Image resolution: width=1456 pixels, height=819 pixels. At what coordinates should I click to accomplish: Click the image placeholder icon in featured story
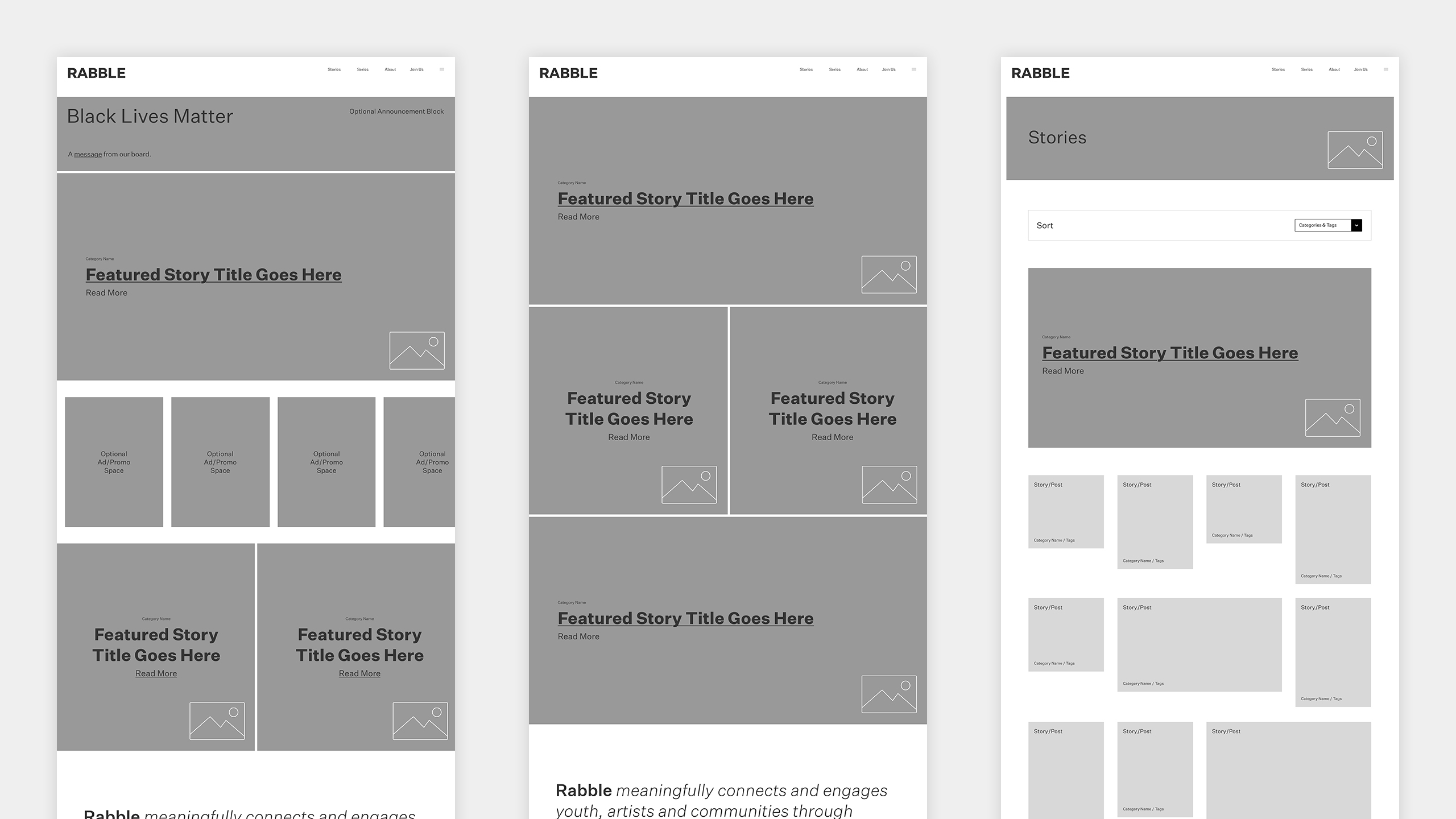click(x=417, y=350)
